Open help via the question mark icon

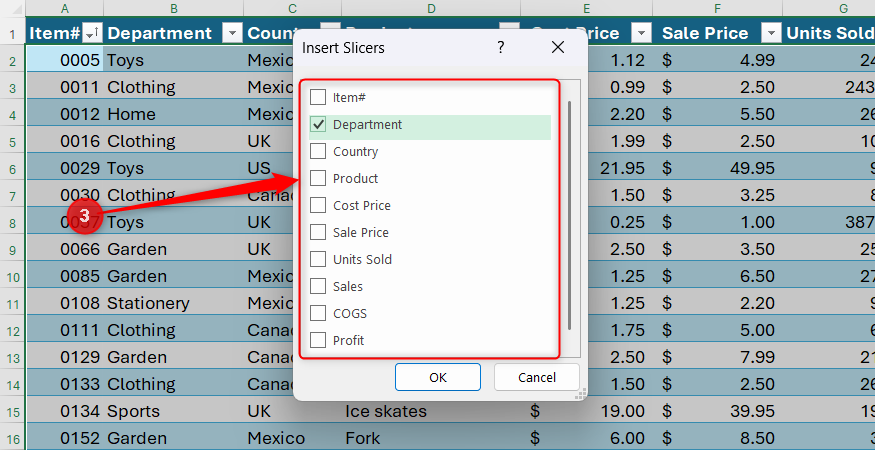[501, 47]
